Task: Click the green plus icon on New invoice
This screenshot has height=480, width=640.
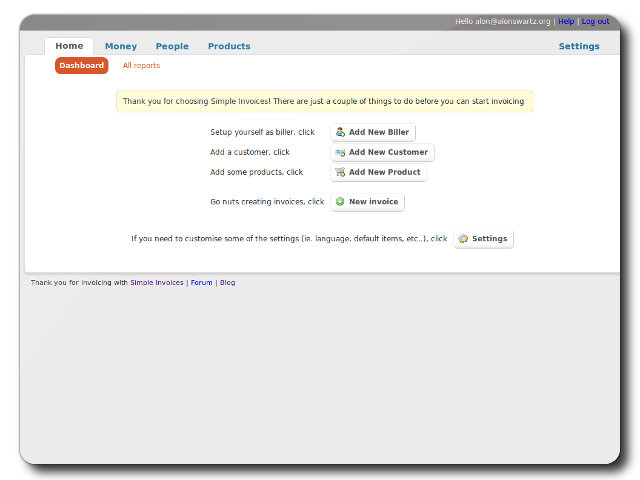Action: pos(340,202)
